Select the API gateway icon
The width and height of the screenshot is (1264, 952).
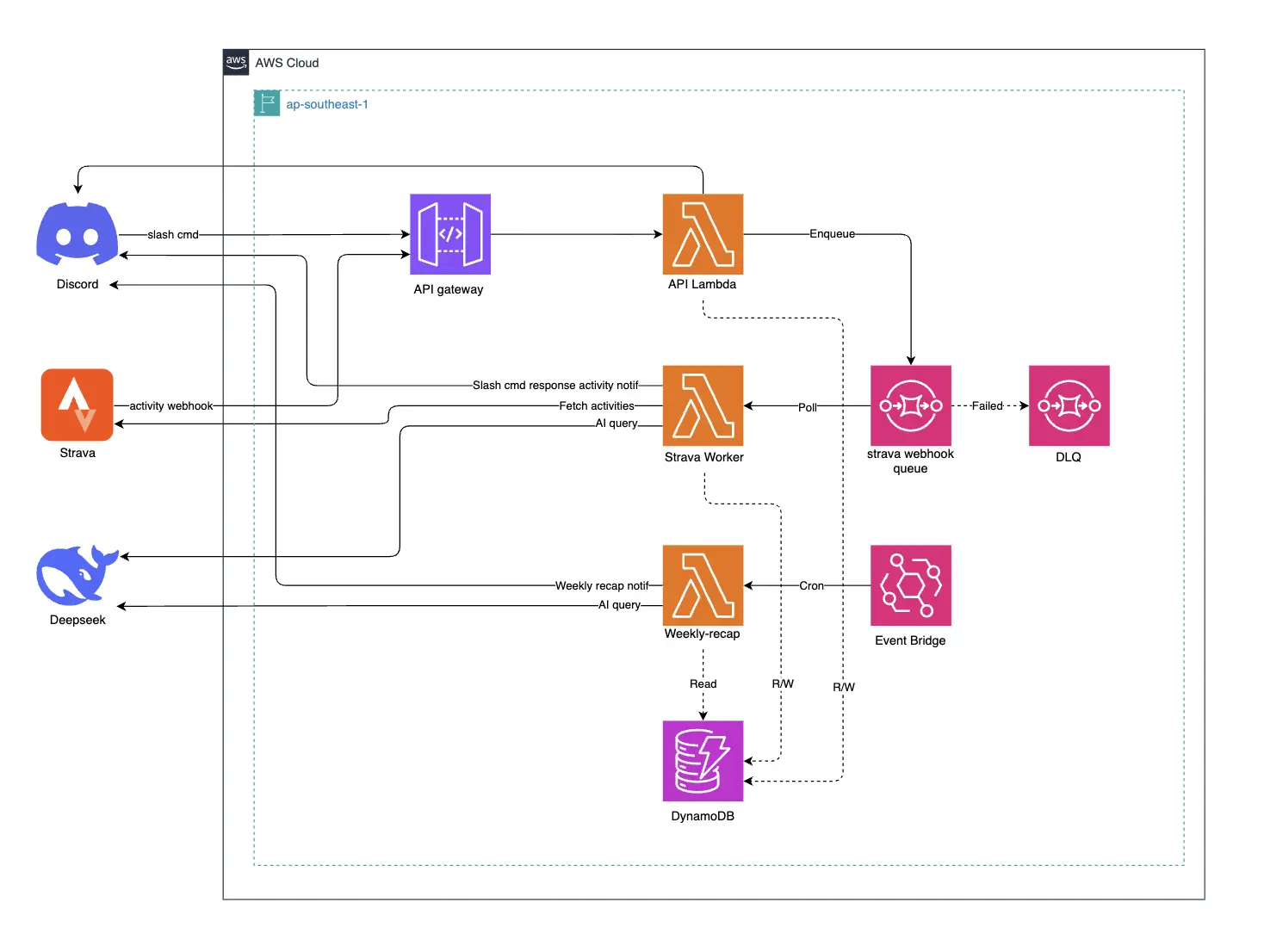tap(450, 234)
